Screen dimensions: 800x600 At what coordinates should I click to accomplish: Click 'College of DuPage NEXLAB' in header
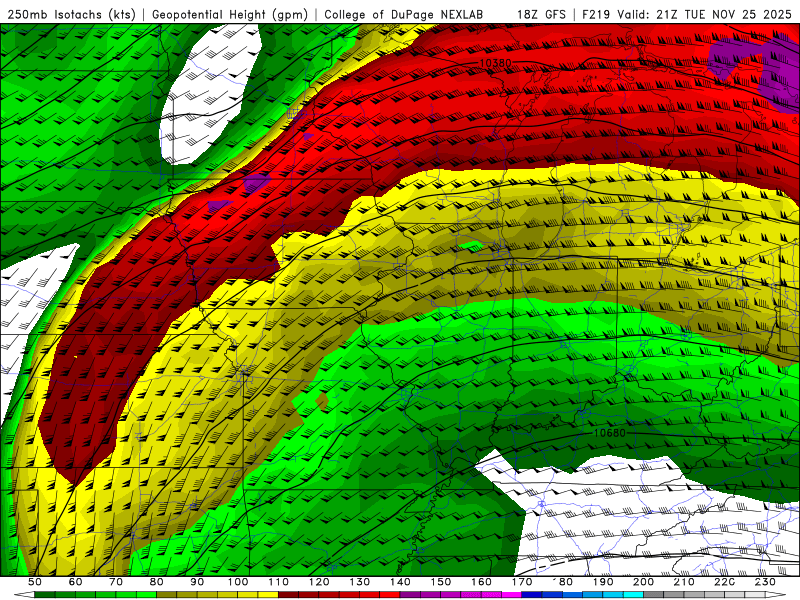click(403, 14)
